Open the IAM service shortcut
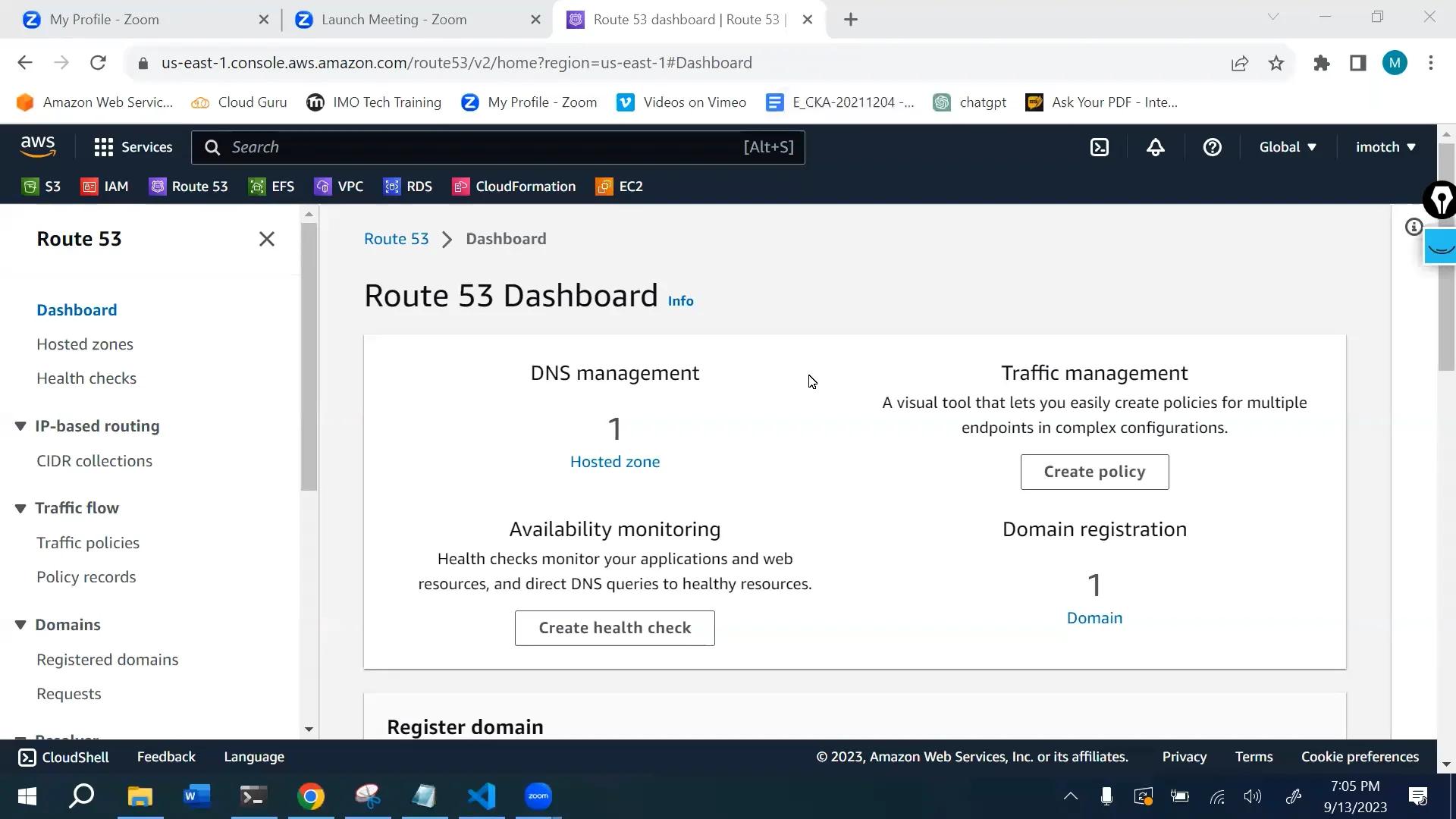This screenshot has height=819, width=1456. pos(105,186)
